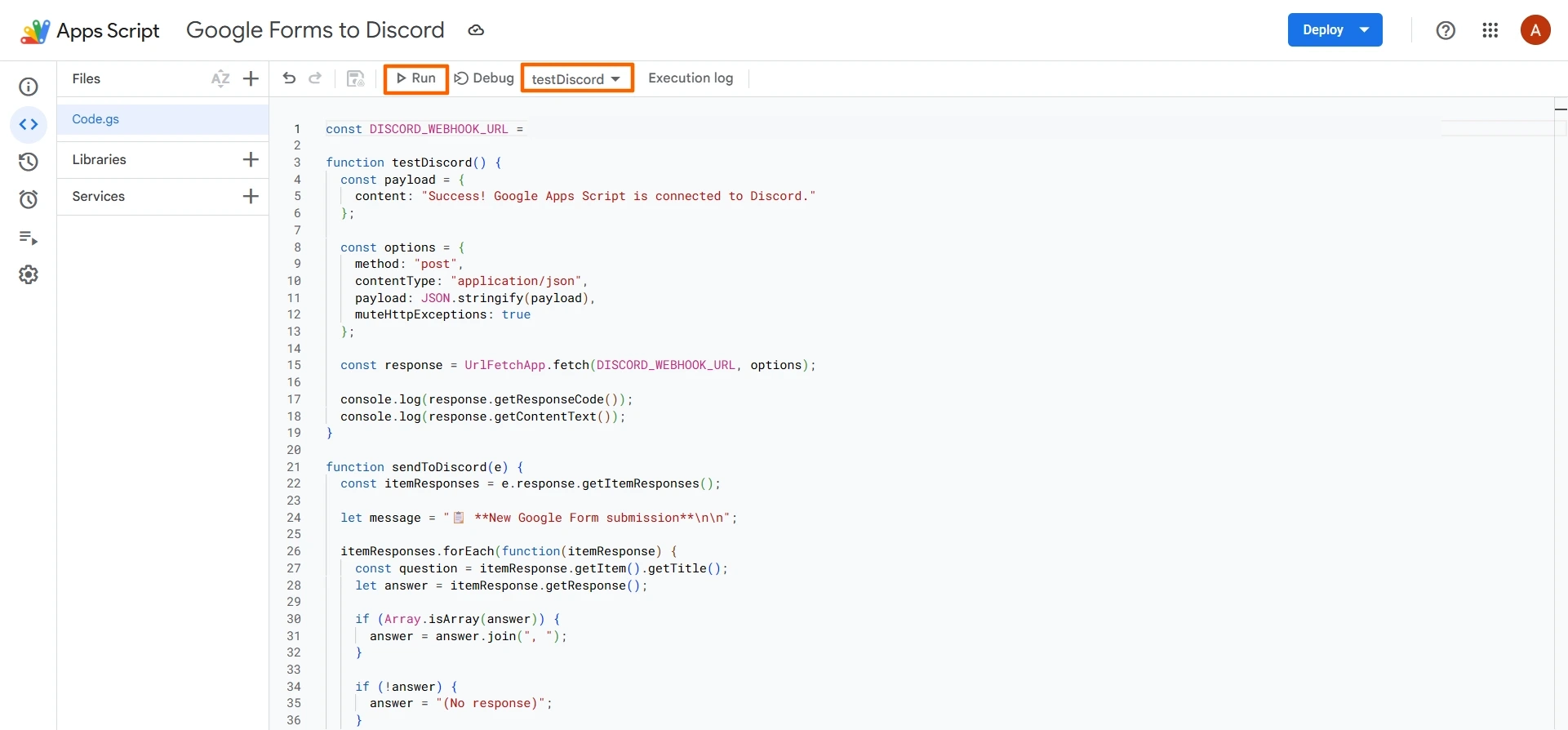Click the Services section label

98,196
